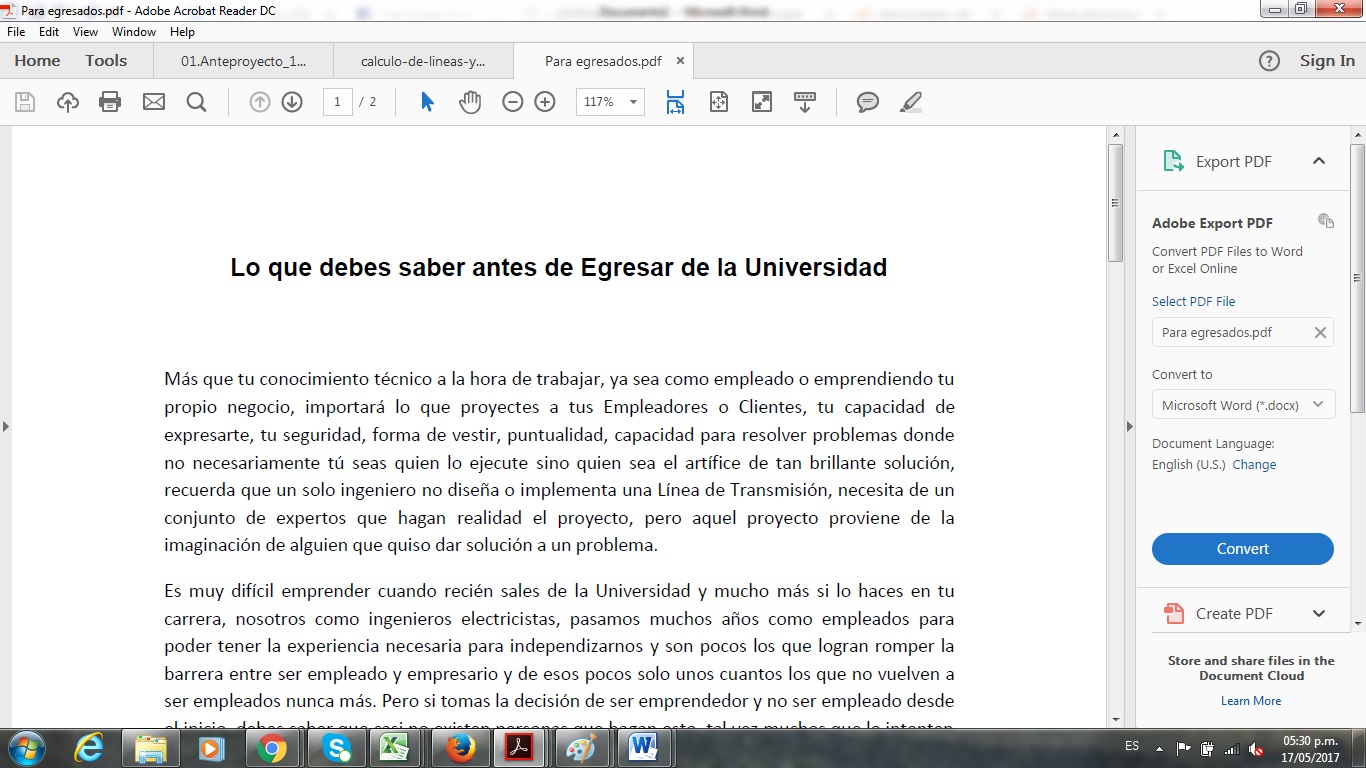1366x768 pixels.
Task: Click the cloud upload icon
Action: 68,102
